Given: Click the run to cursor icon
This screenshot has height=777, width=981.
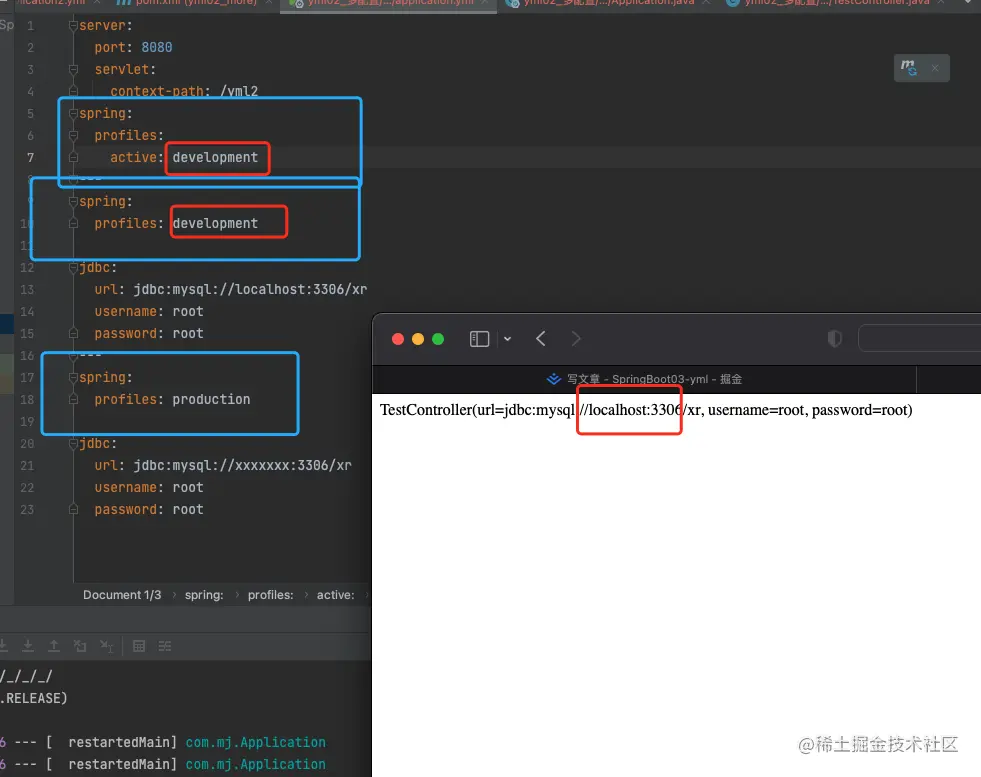Looking at the screenshot, I should point(107,646).
